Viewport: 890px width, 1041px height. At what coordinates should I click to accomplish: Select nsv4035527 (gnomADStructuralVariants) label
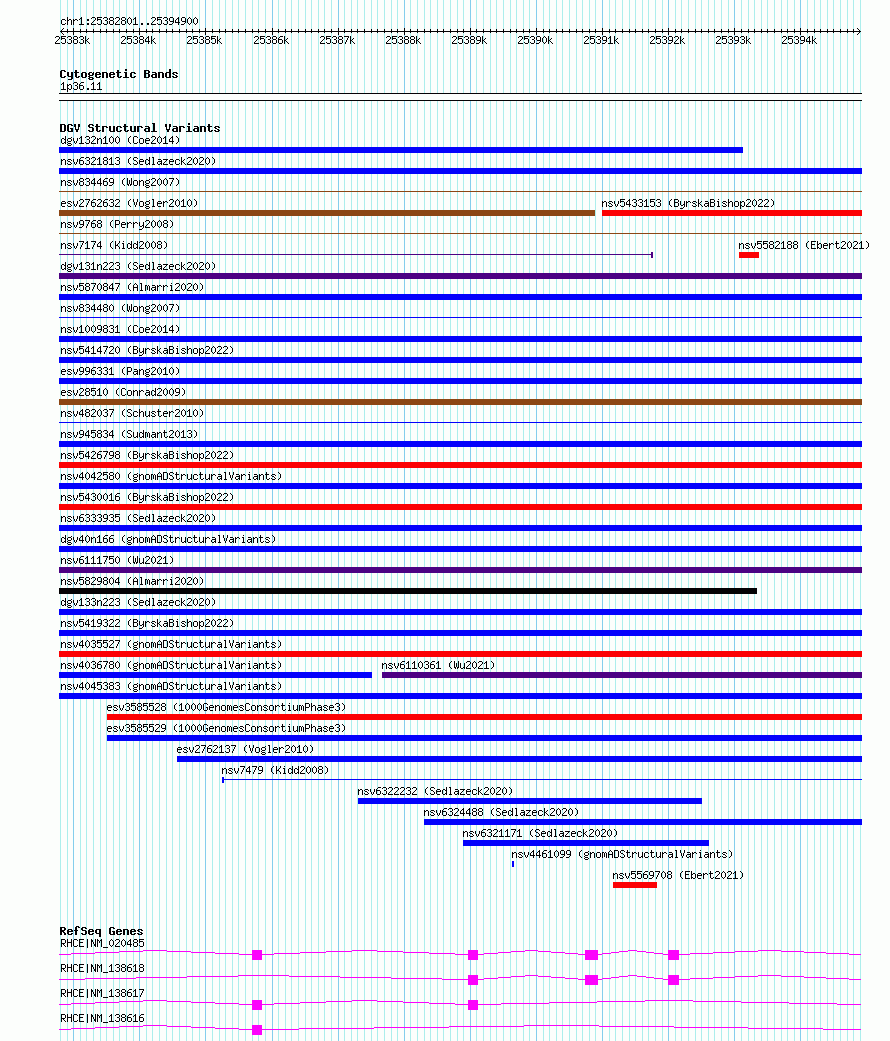(x=171, y=645)
